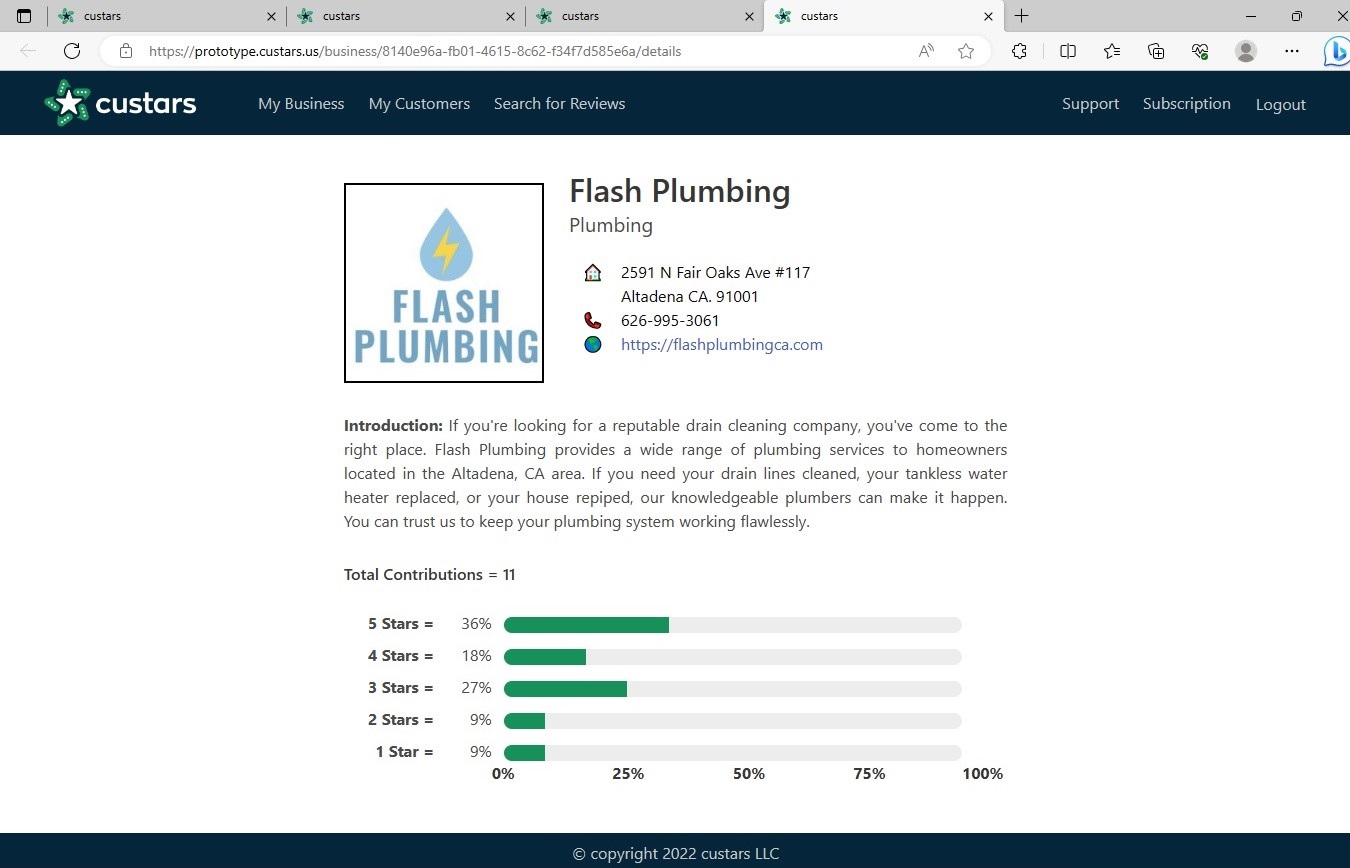Click the user profile avatar icon

point(1246,51)
